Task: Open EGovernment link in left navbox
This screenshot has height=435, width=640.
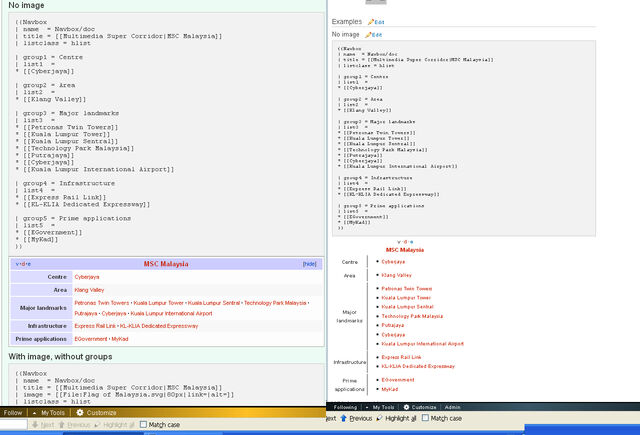Action: coord(91,339)
